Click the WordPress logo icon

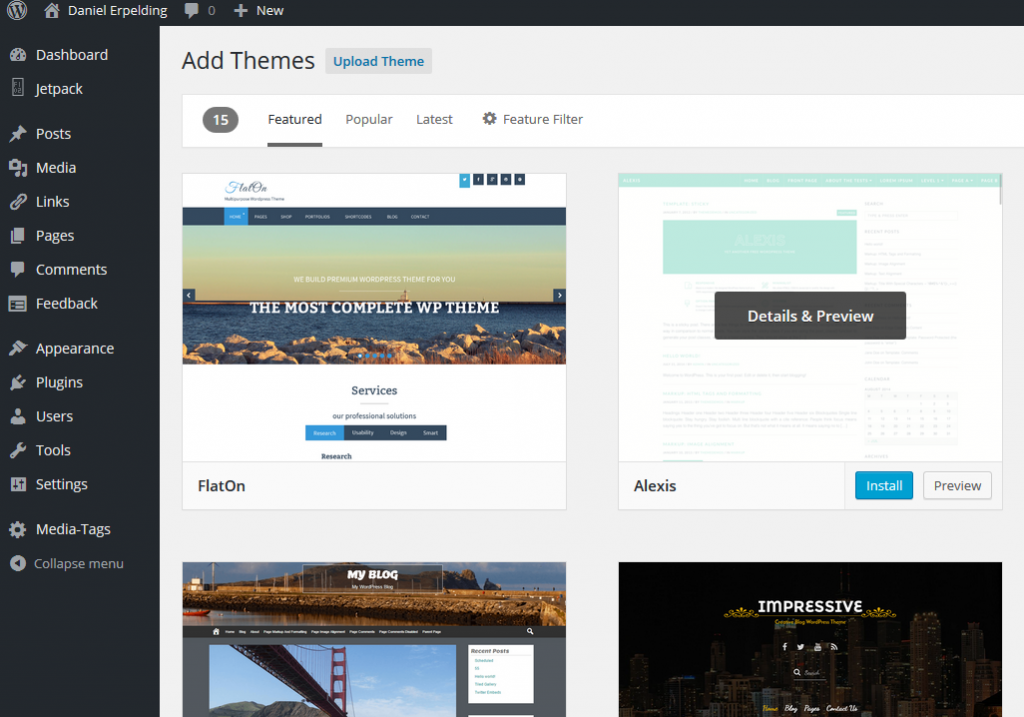pyautogui.click(x=17, y=11)
